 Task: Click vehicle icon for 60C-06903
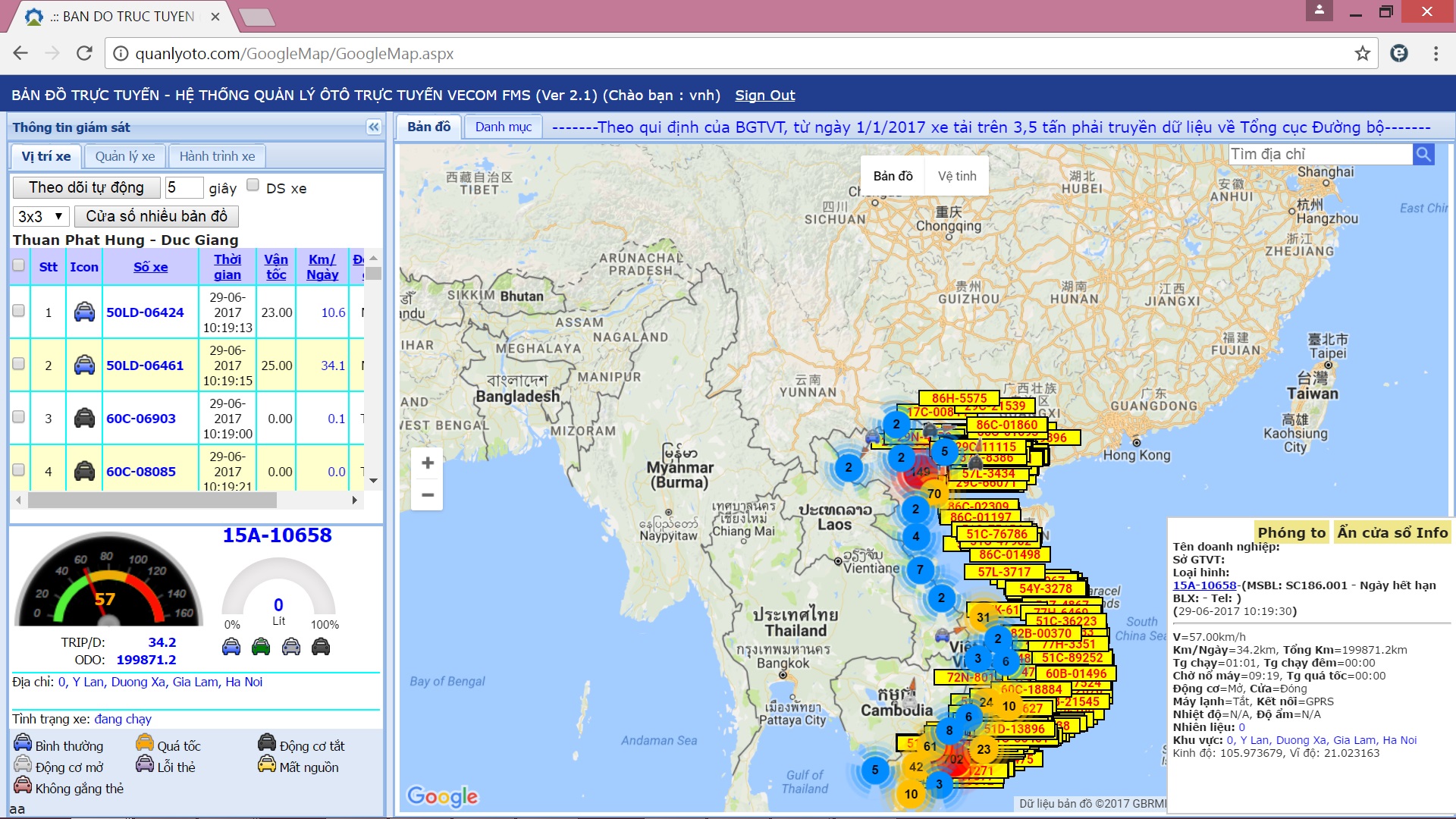(84, 418)
